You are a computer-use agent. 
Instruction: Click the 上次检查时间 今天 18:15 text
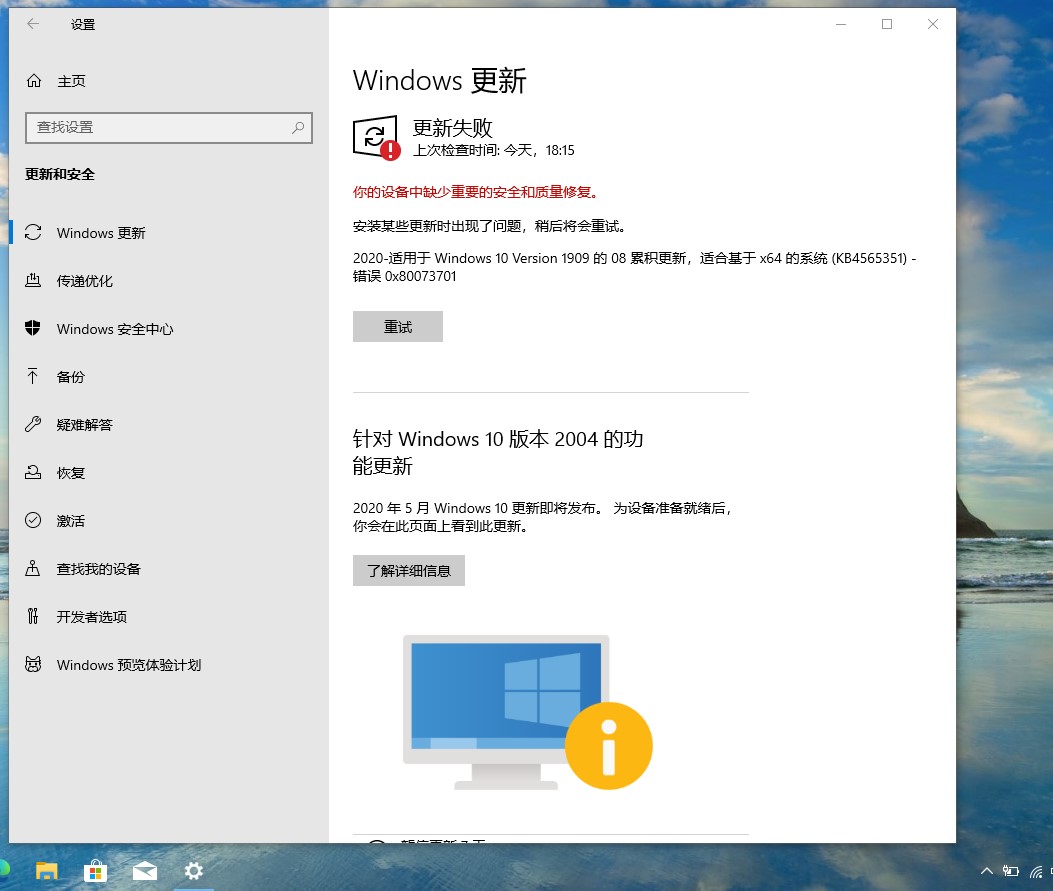(x=494, y=150)
